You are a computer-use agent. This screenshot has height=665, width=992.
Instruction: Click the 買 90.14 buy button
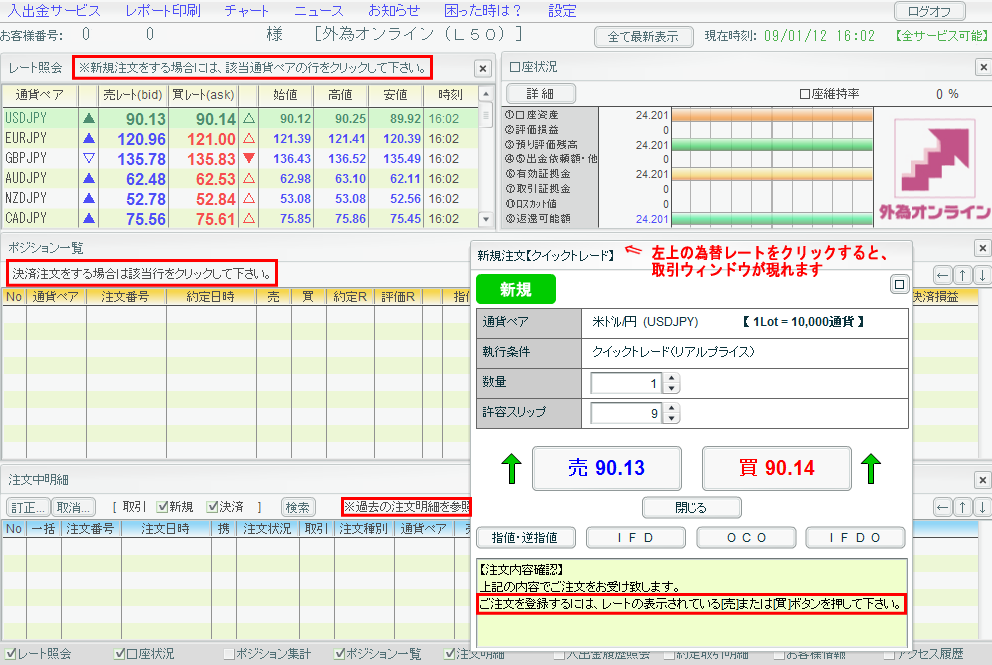[x=777, y=468]
